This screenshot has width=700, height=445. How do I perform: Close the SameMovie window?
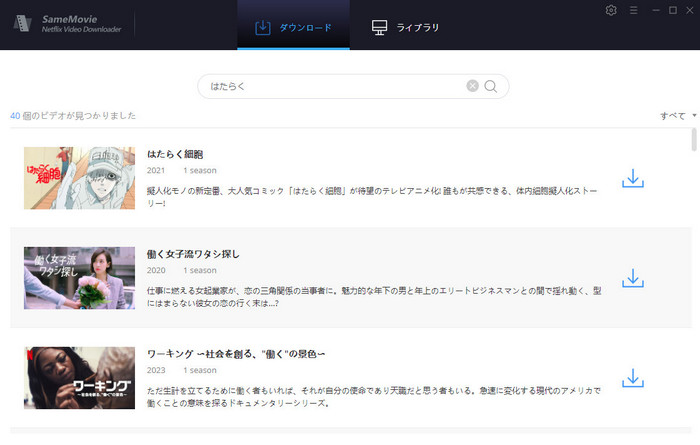(x=689, y=10)
